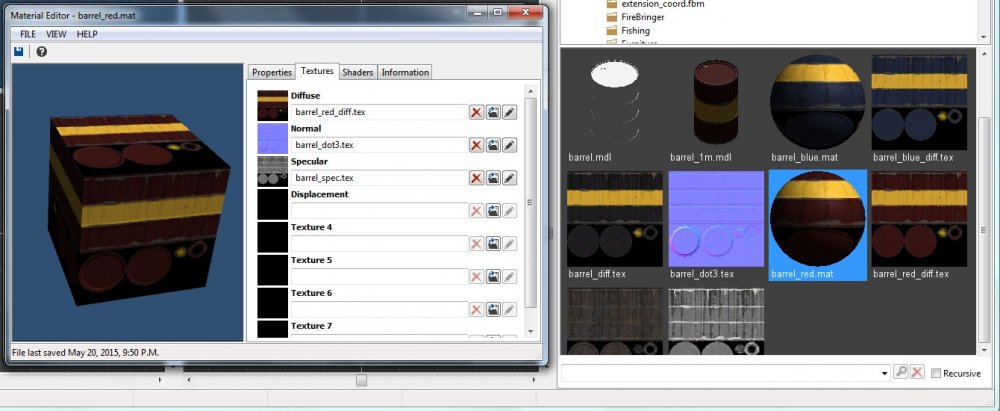The image size is (1000, 411).
Task: Click the texture list scrollbar down arrow
Action: tap(531, 331)
